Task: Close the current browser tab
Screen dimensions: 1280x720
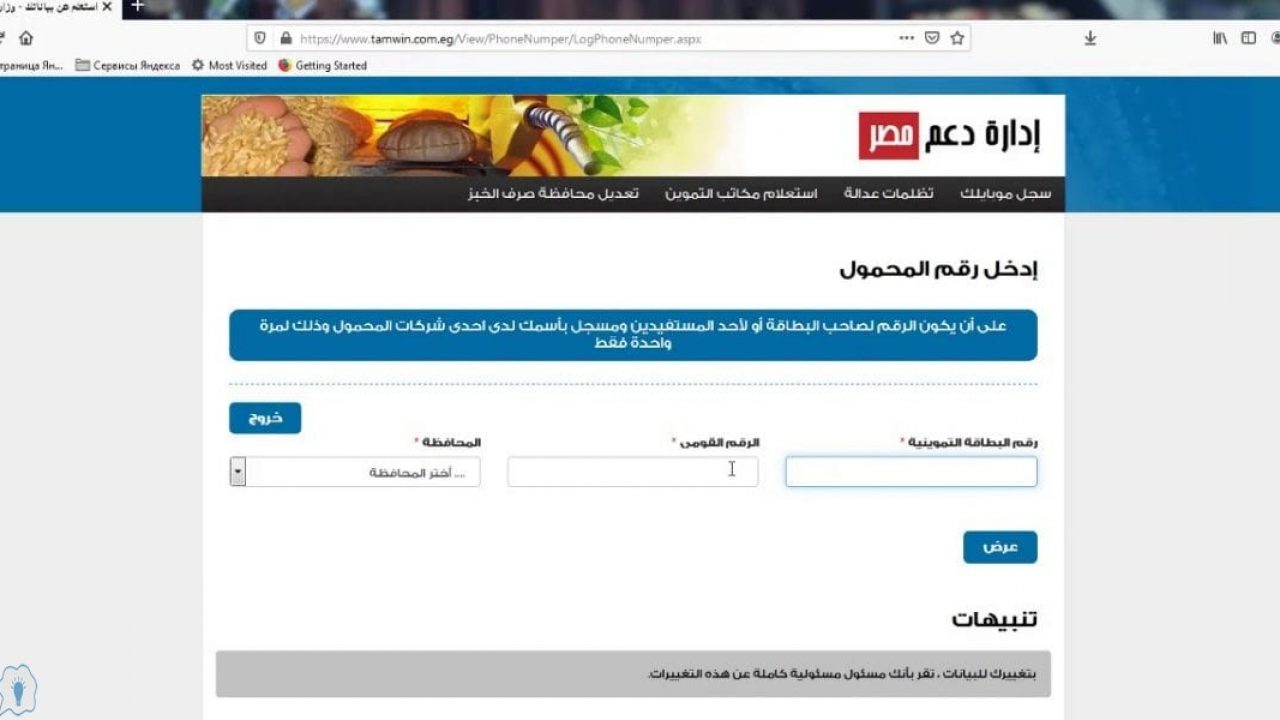Action: pos(107,6)
